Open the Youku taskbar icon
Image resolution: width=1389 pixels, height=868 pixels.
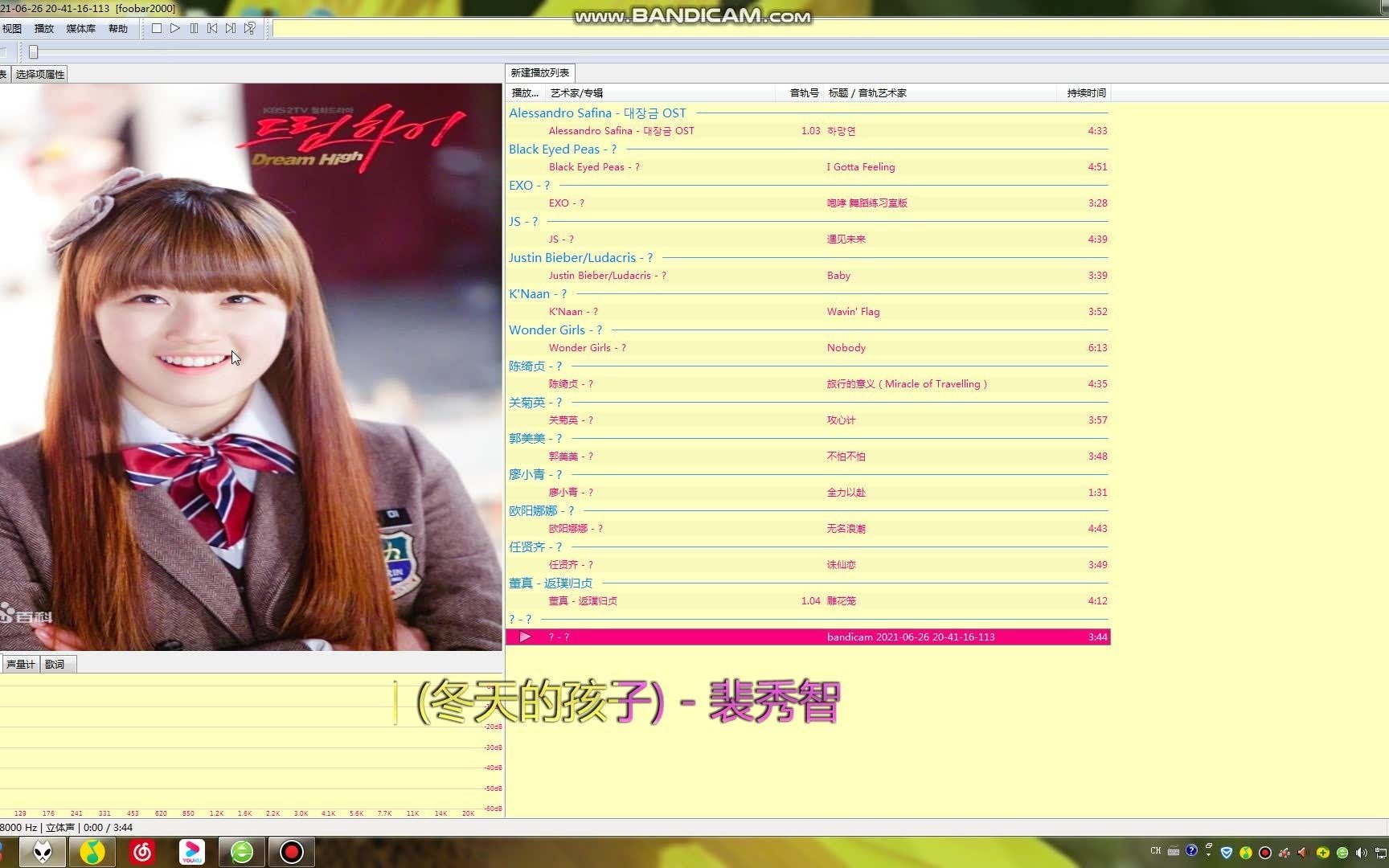192,852
